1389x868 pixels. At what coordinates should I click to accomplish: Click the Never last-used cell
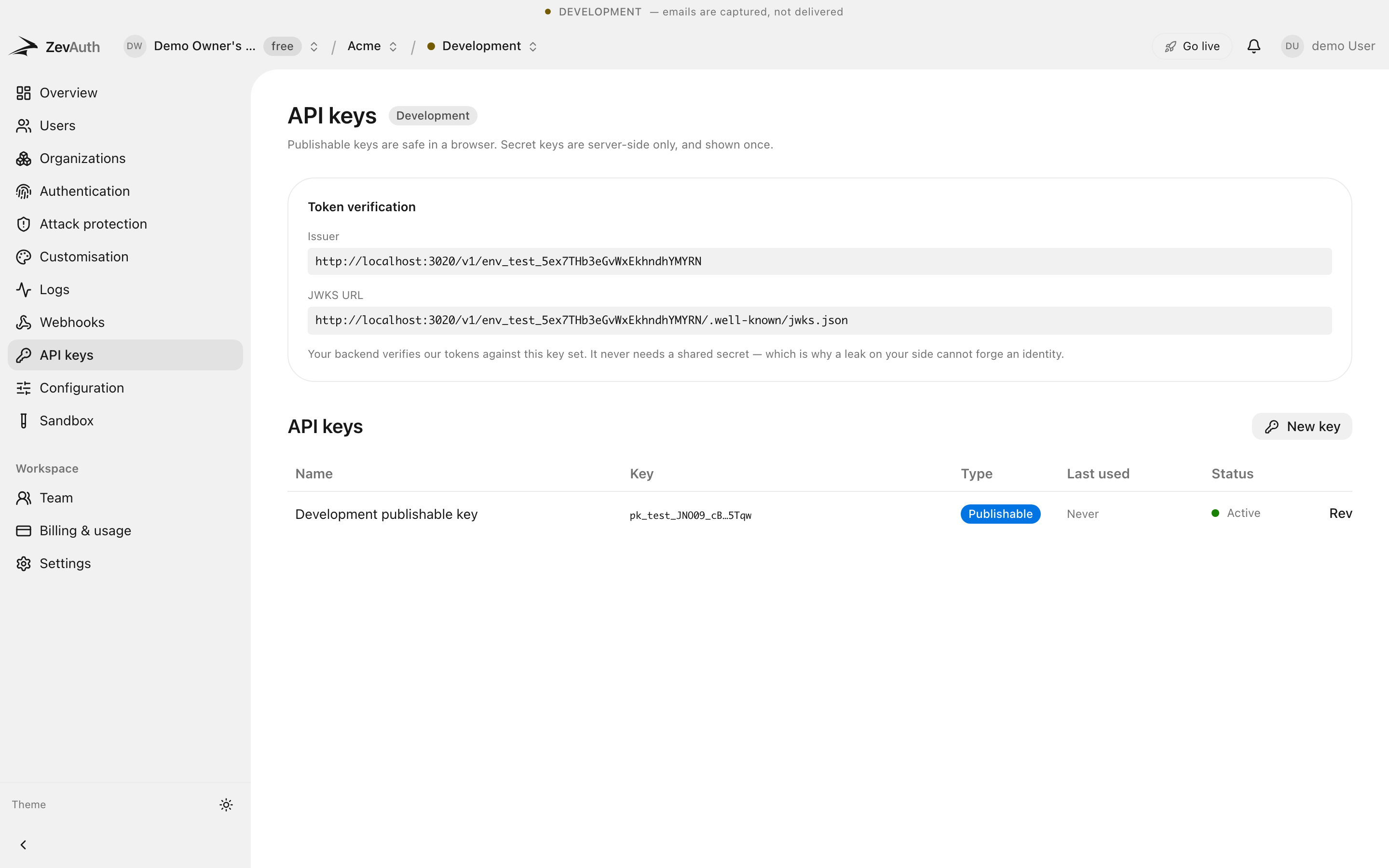click(1082, 514)
